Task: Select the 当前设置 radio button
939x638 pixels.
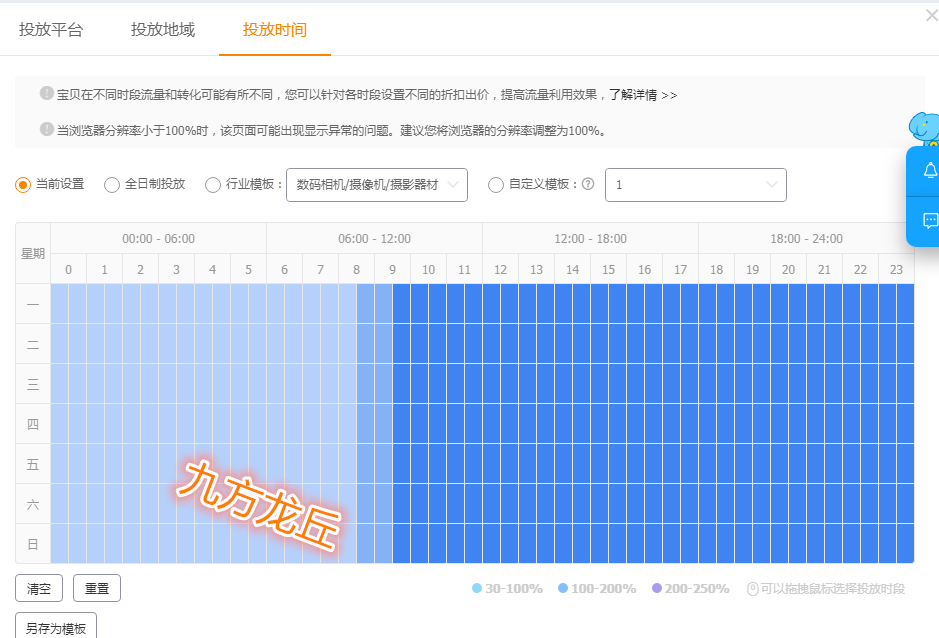Action: coord(23,185)
